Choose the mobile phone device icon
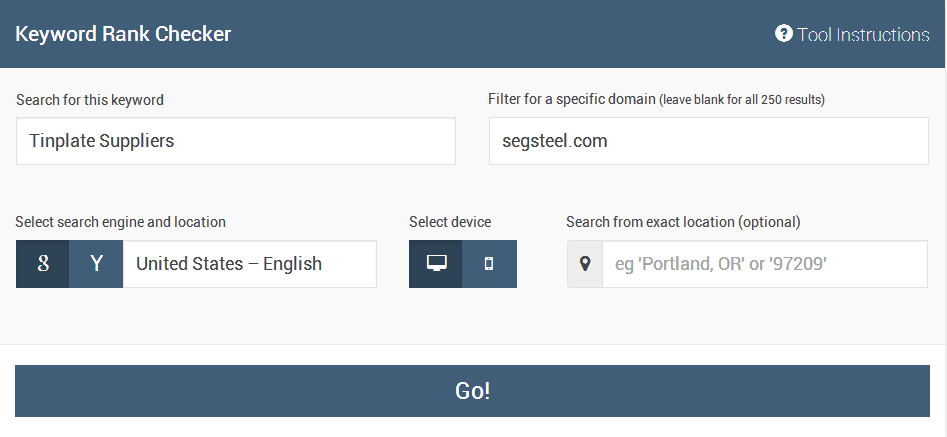This screenshot has width=947, height=437. [489, 264]
